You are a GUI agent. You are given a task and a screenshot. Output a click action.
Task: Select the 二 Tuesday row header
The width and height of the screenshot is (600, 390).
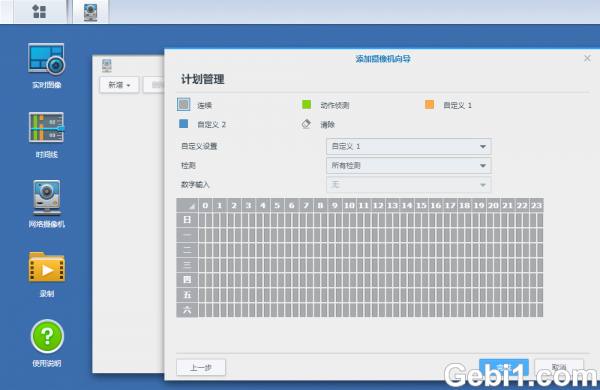pyautogui.click(x=187, y=250)
